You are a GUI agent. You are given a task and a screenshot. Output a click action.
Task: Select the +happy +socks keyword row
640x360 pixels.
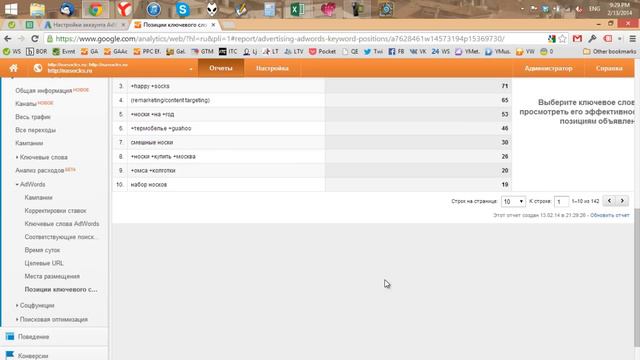click(312, 86)
